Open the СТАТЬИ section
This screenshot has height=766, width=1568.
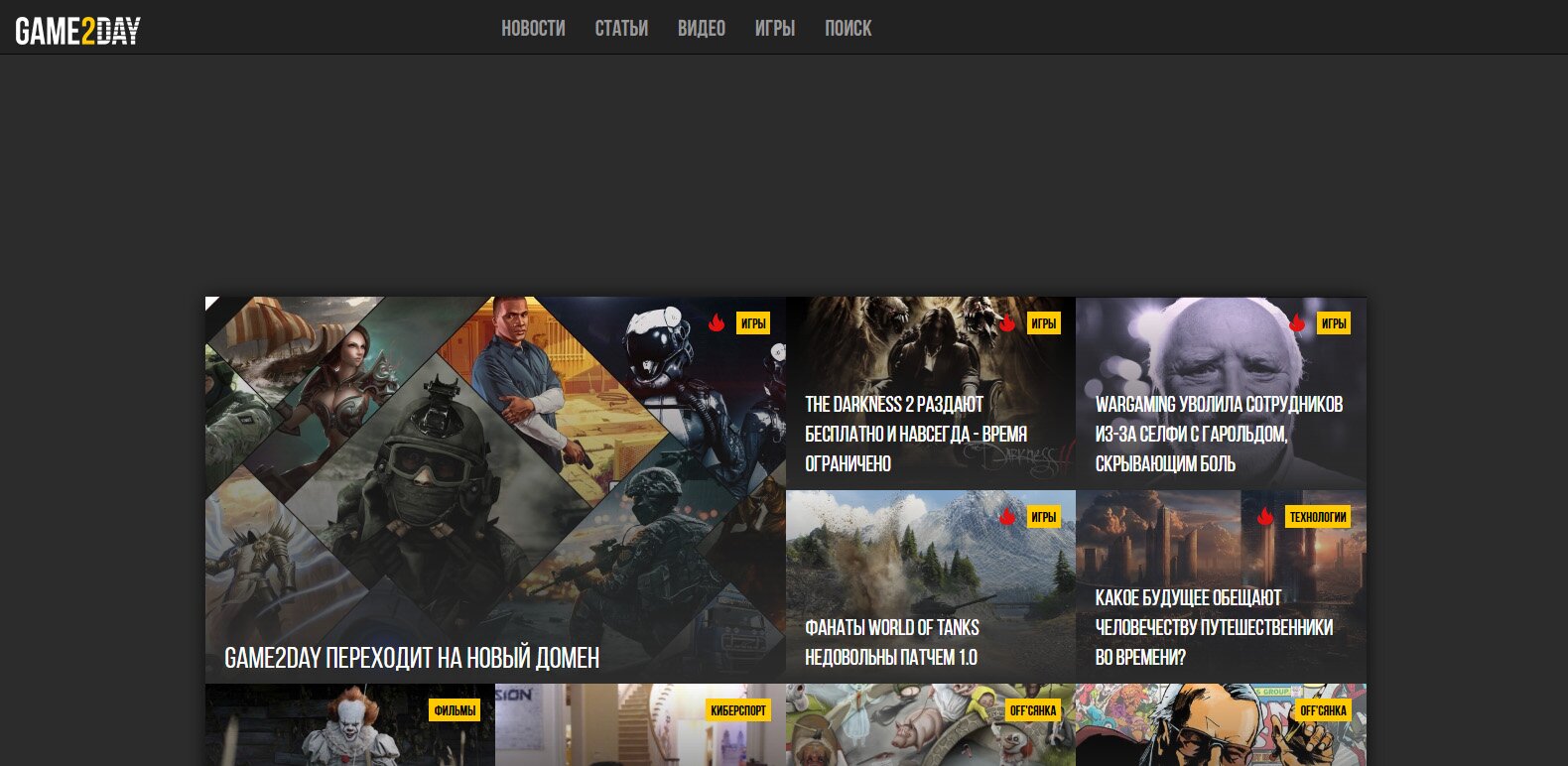621,29
